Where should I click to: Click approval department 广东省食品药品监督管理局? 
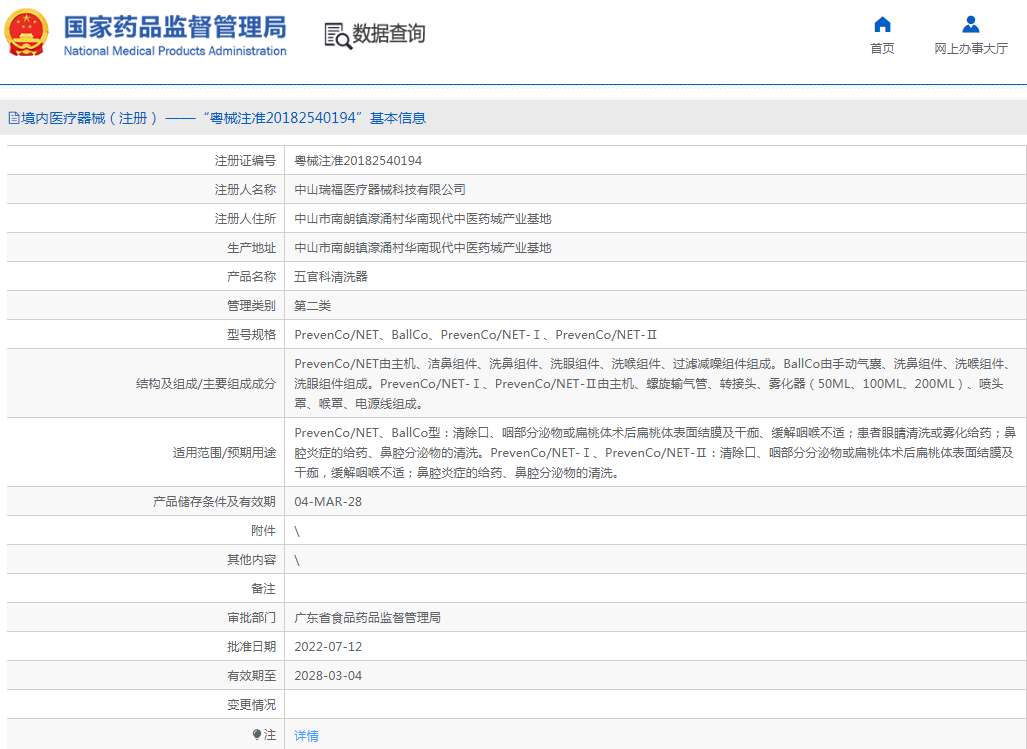tap(367, 617)
